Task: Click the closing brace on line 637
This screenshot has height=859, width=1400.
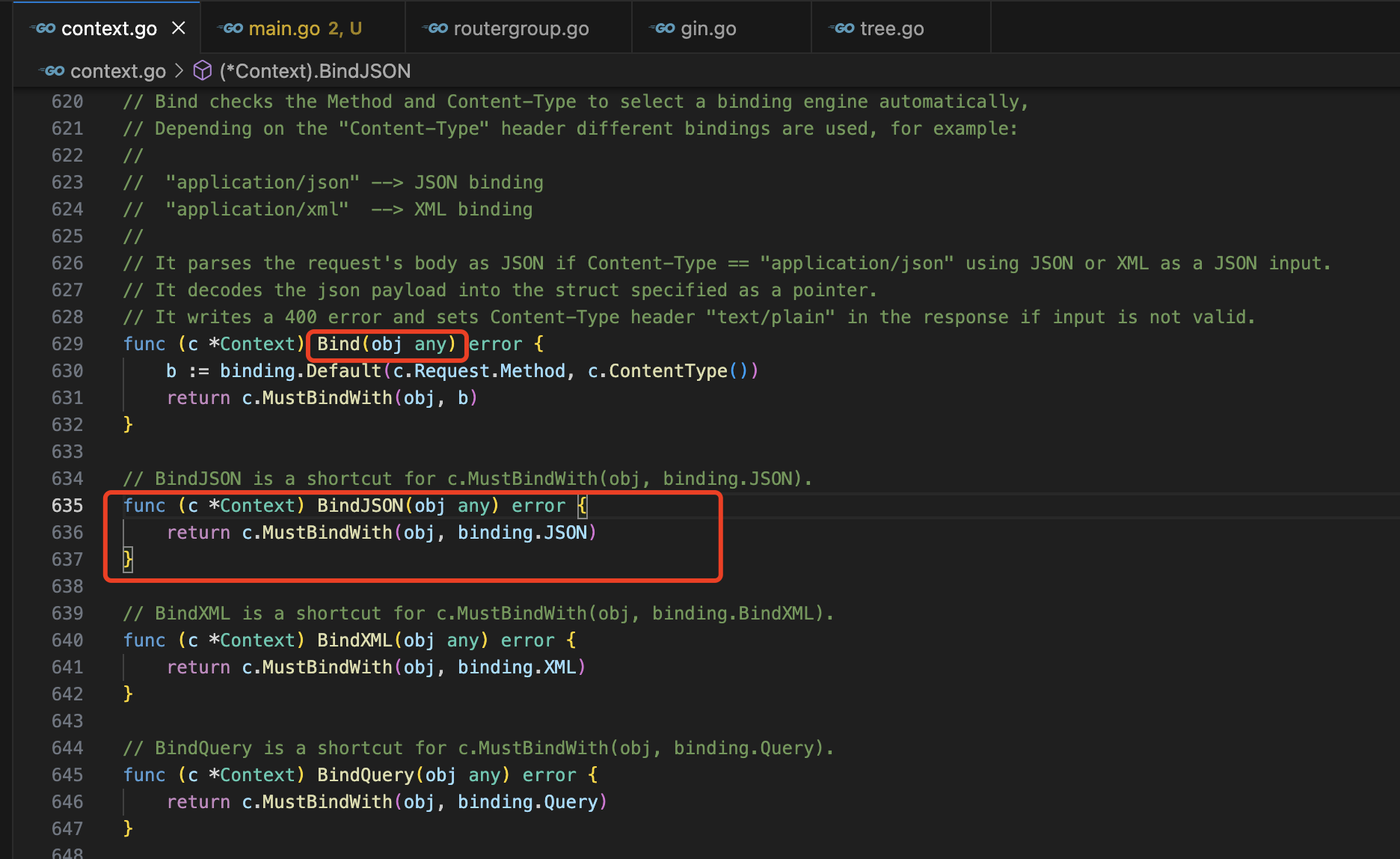Action: tap(128, 560)
